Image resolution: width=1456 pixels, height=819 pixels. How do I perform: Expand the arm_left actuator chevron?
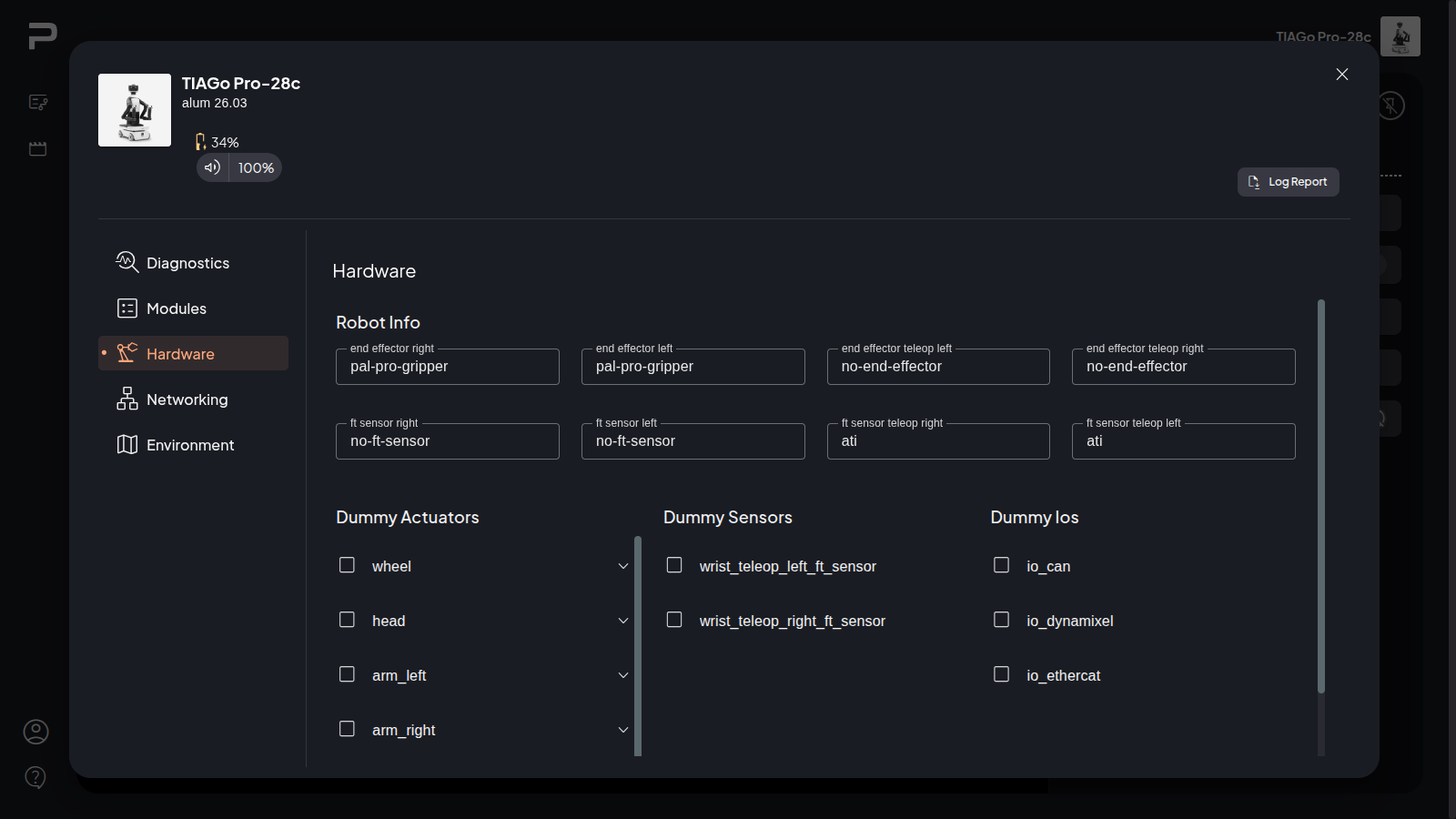623,675
